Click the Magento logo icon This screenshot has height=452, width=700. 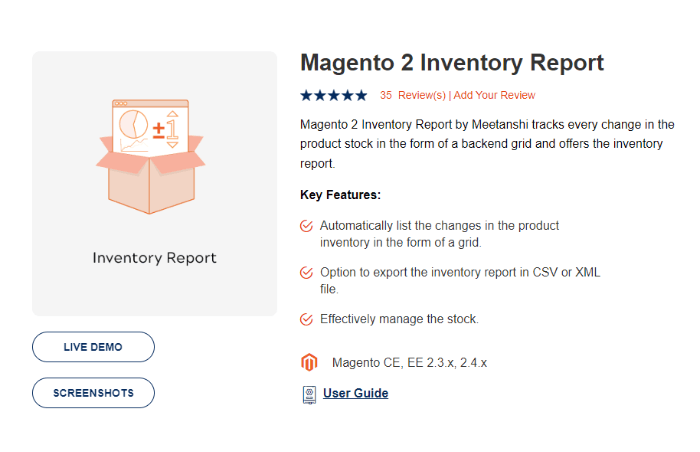(309, 363)
